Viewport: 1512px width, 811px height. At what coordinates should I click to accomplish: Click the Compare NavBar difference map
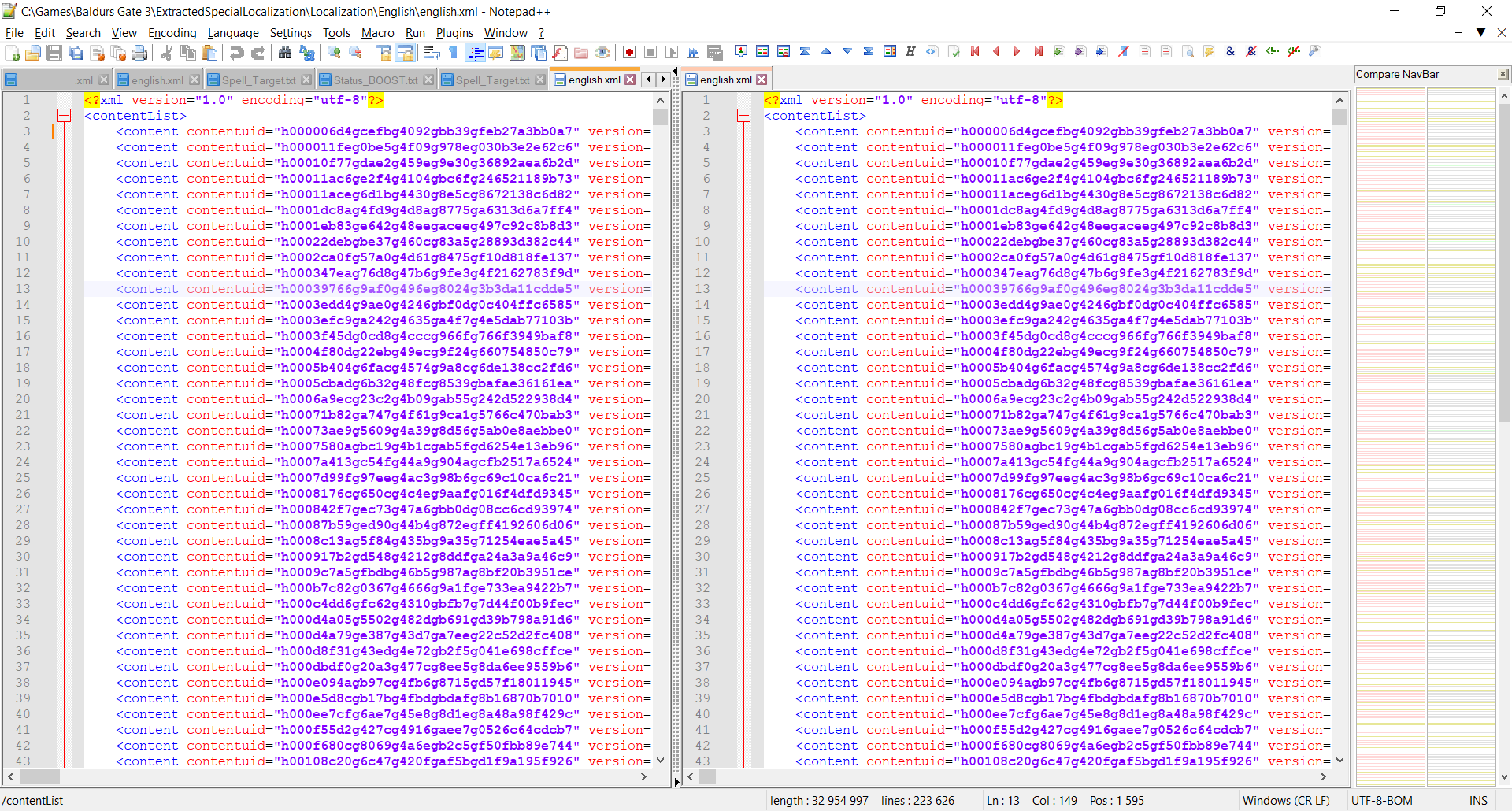click(1425, 437)
